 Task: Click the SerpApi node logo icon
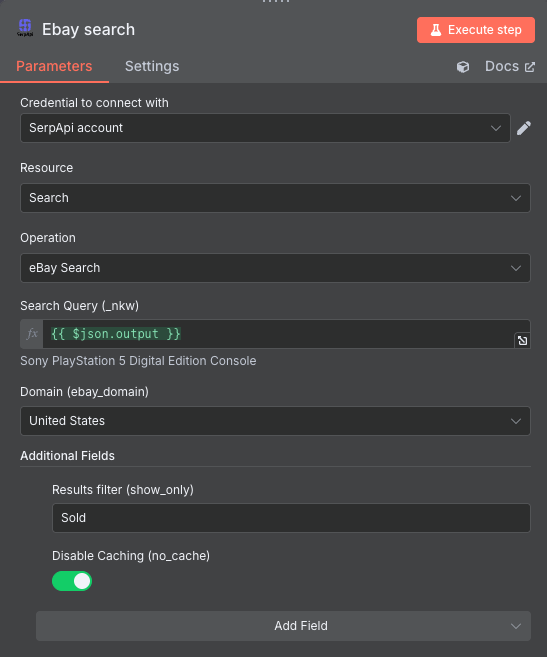coord(25,28)
